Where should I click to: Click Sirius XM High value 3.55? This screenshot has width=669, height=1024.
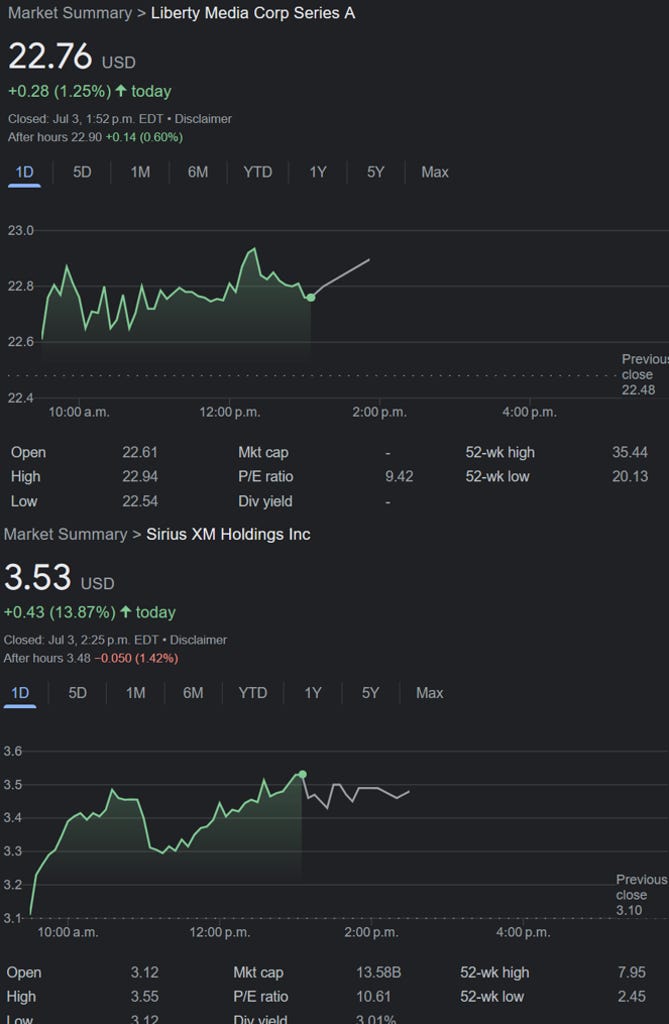144,997
